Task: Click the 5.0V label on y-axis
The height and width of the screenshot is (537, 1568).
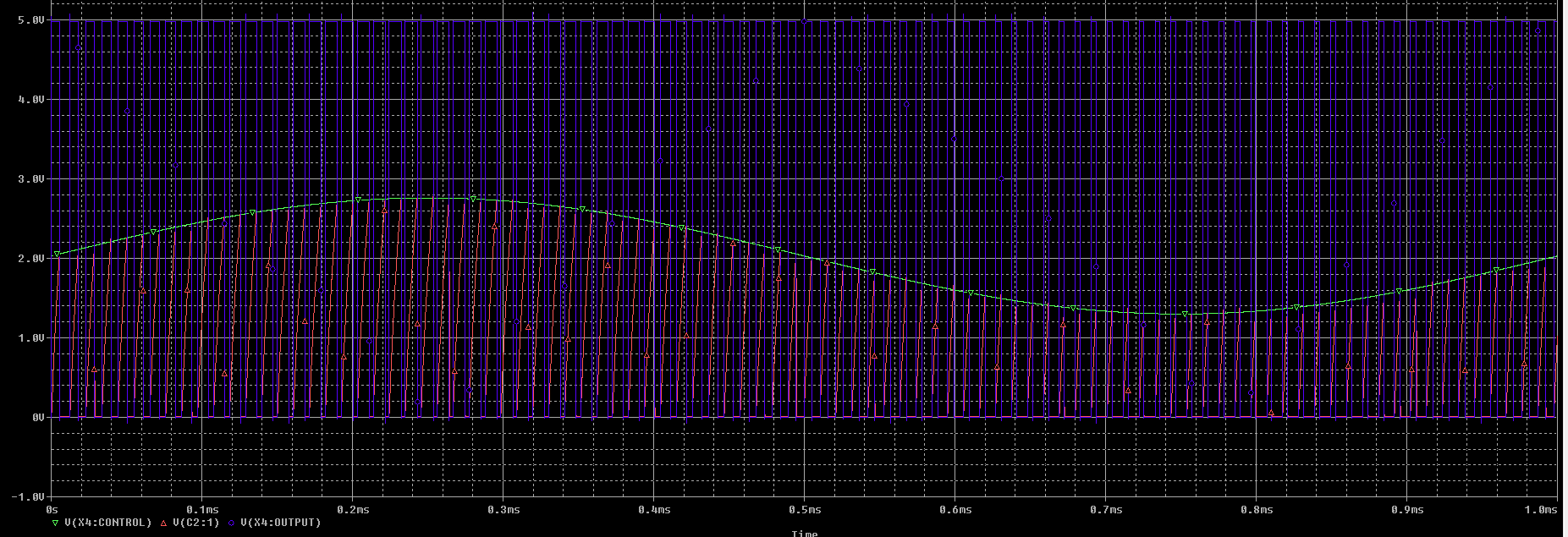Action: coord(30,19)
